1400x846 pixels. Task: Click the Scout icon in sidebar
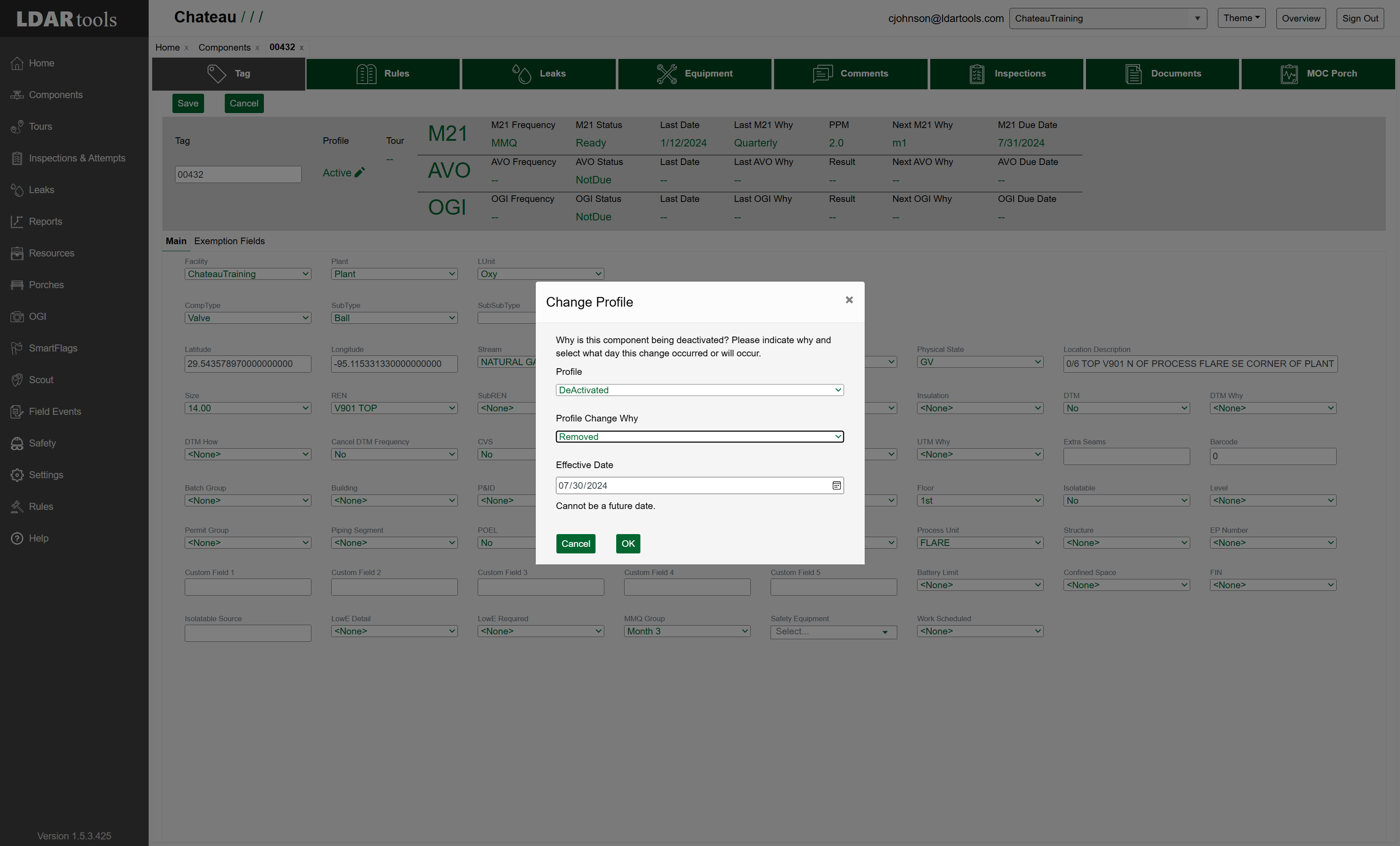[x=17, y=380]
